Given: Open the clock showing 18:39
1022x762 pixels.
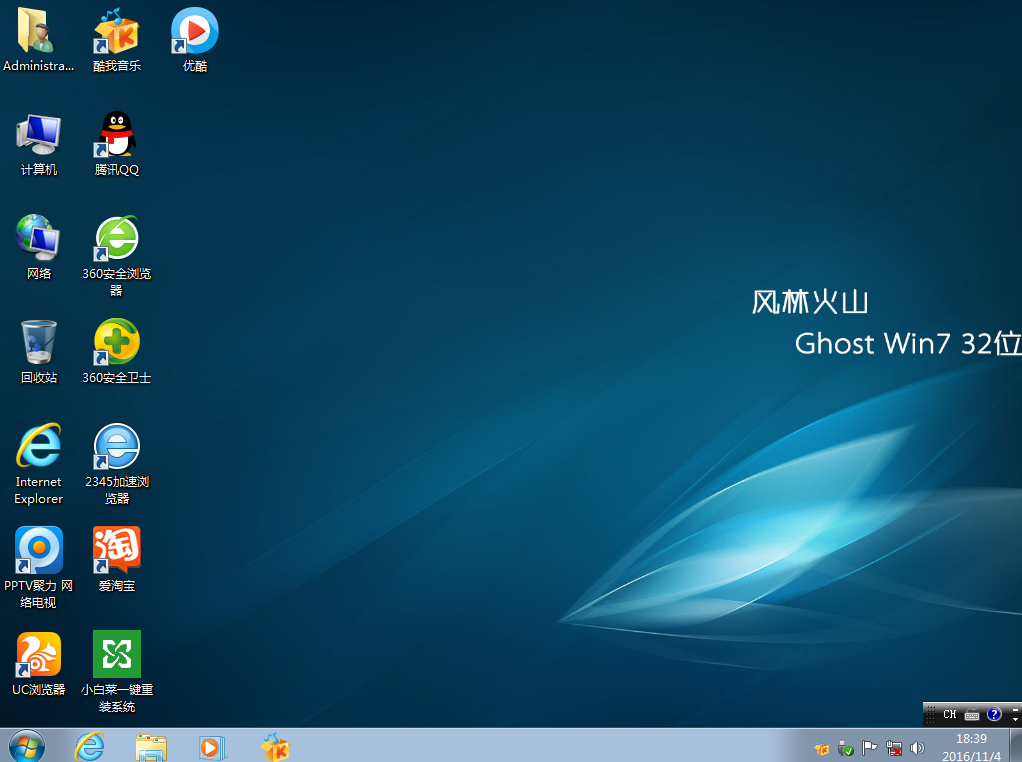Looking at the screenshot, I should [x=971, y=747].
